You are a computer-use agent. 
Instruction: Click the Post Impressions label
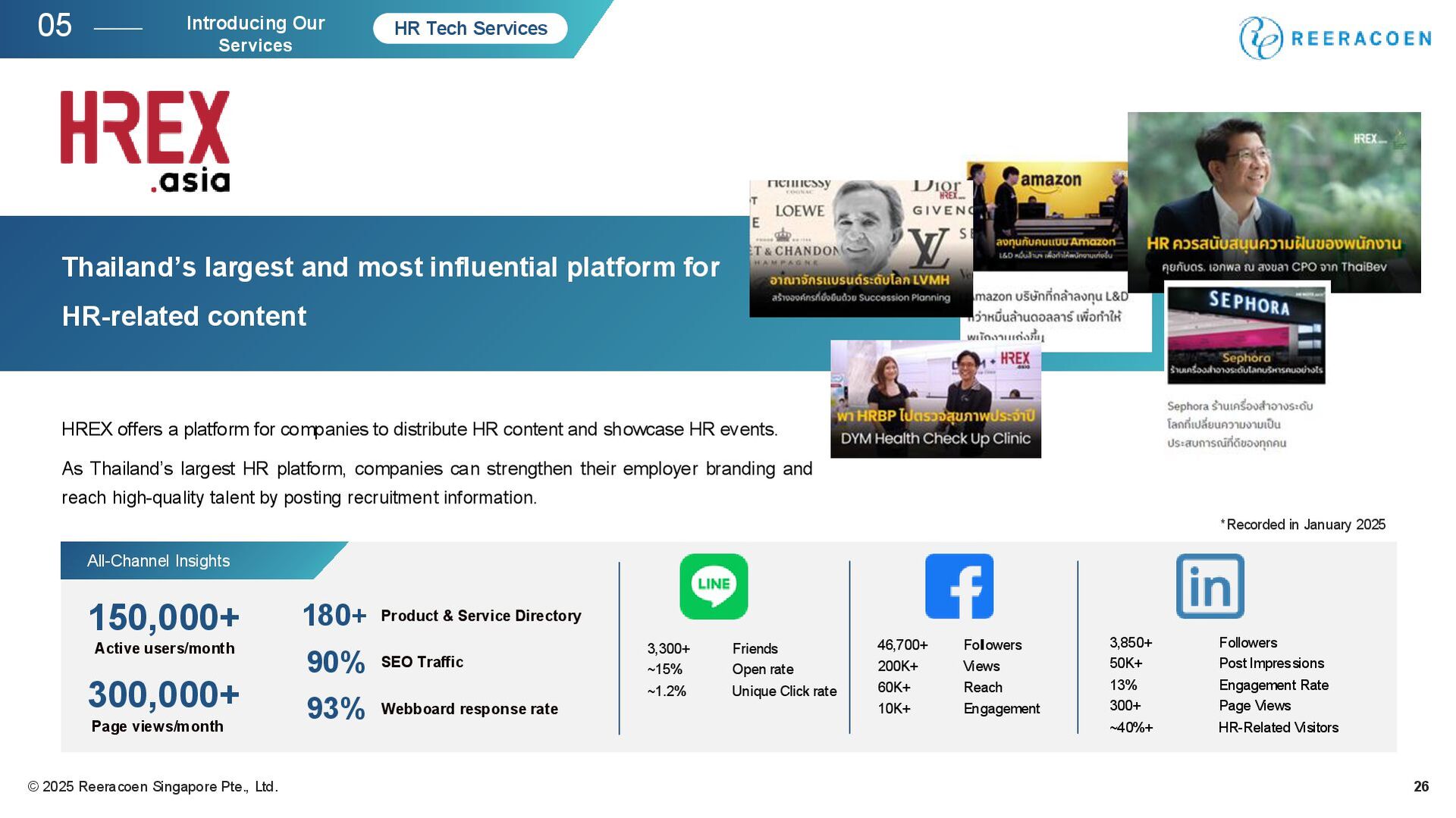pos(1272,663)
